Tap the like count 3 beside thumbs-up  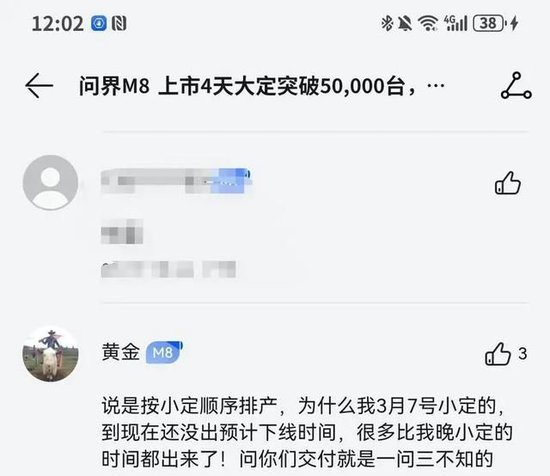click(x=523, y=354)
